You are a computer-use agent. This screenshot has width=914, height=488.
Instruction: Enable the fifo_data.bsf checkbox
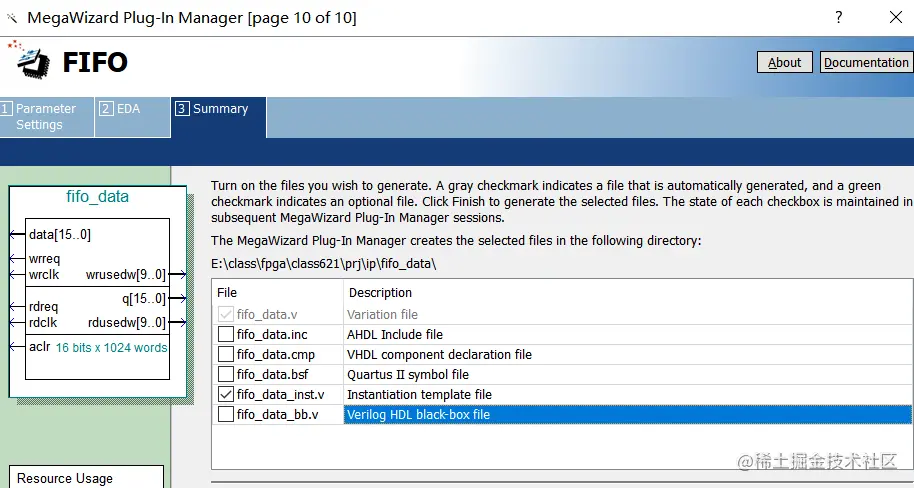coord(226,374)
